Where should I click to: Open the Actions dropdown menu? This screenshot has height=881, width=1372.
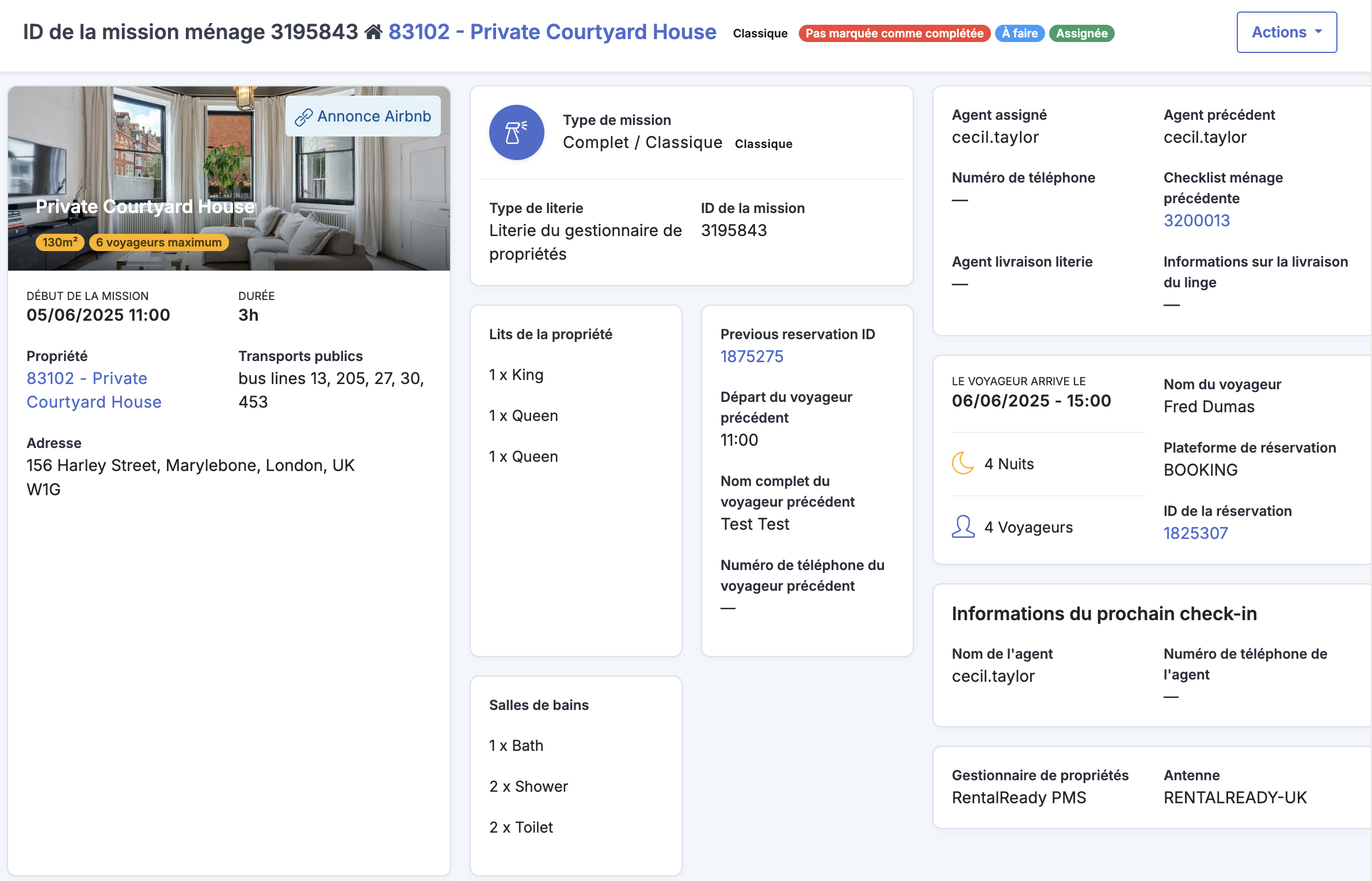pyautogui.click(x=1286, y=32)
